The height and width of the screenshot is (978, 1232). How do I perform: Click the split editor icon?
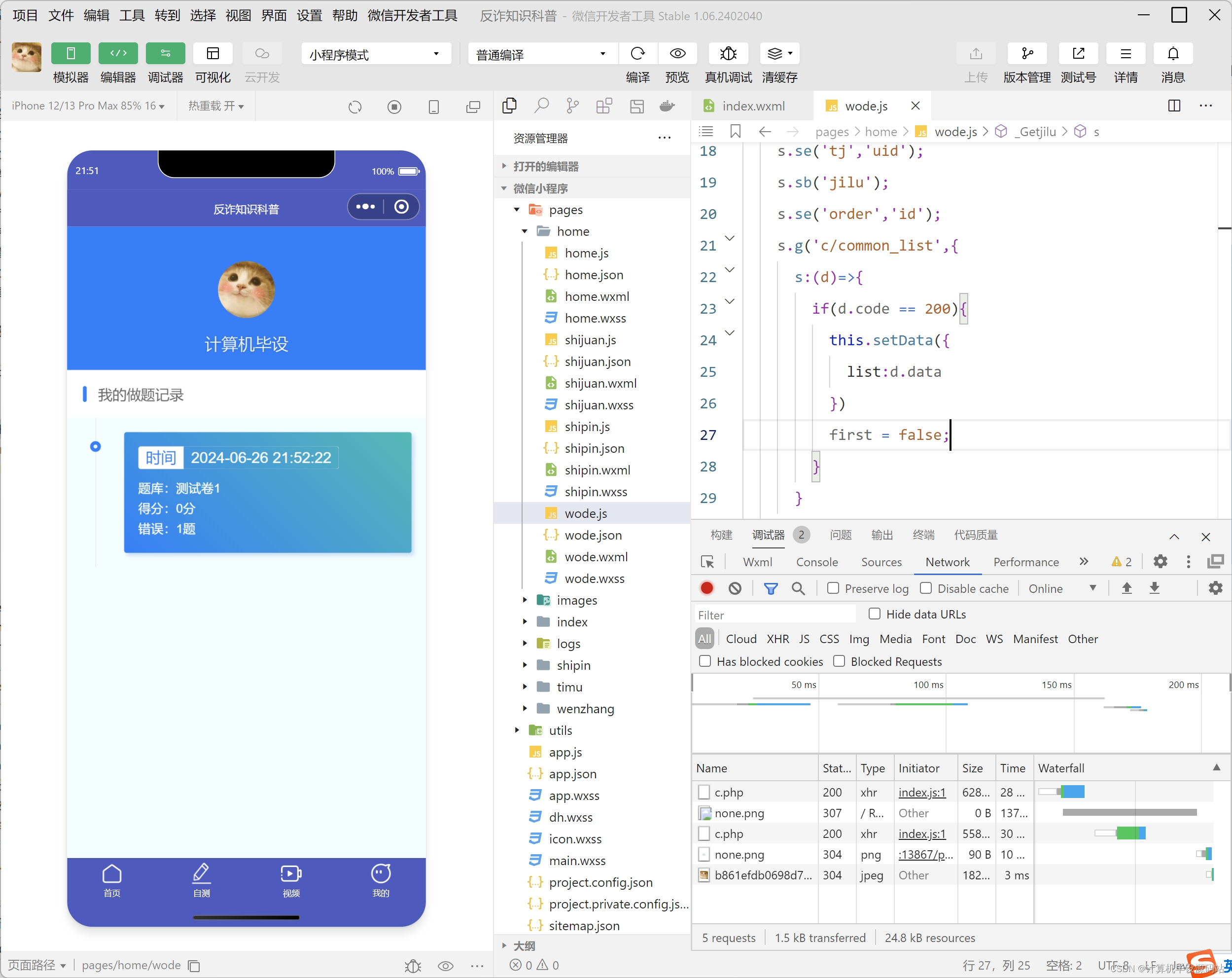click(x=1174, y=106)
